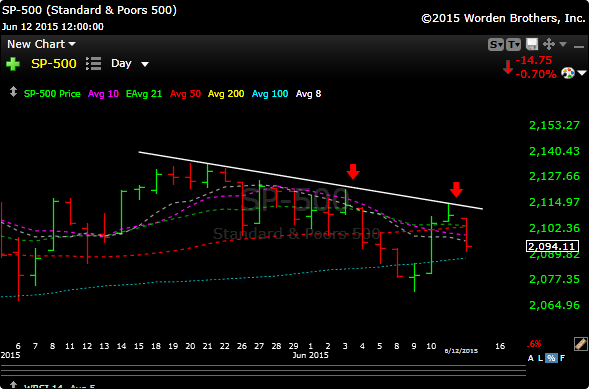Click the SP-500 (Standard & Poors 500) title
Viewport: 589px width, 389px height.
tap(89, 10)
